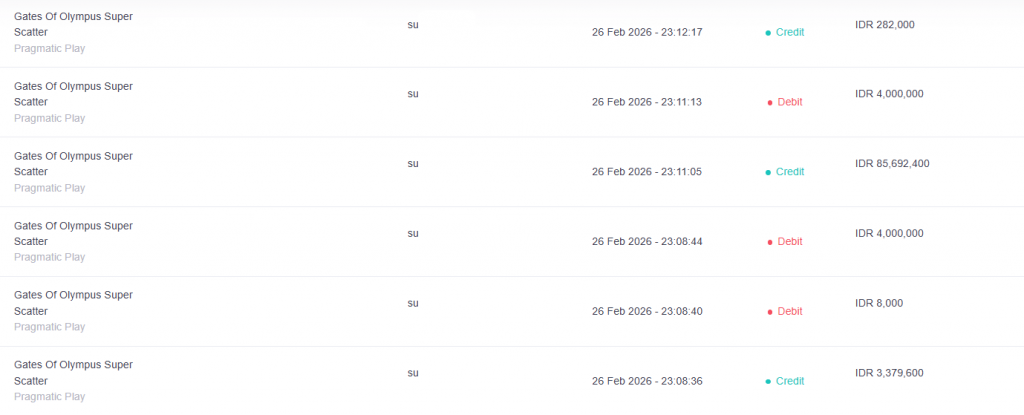Click the IDR 4,000,000 amount at 23:08:44

(x=889, y=233)
